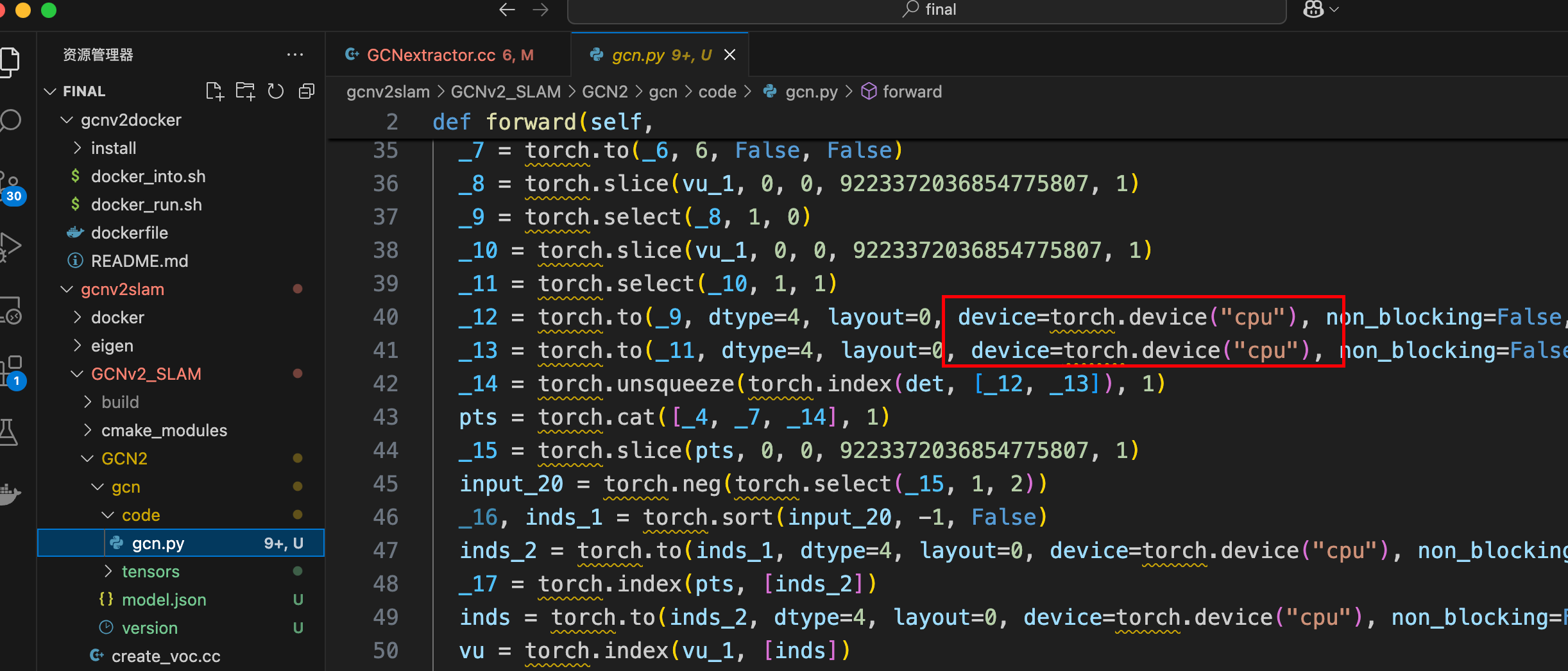1568x671 pixels.
Task: Click gcnv2slam in the breadcrumb
Action: tap(388, 92)
